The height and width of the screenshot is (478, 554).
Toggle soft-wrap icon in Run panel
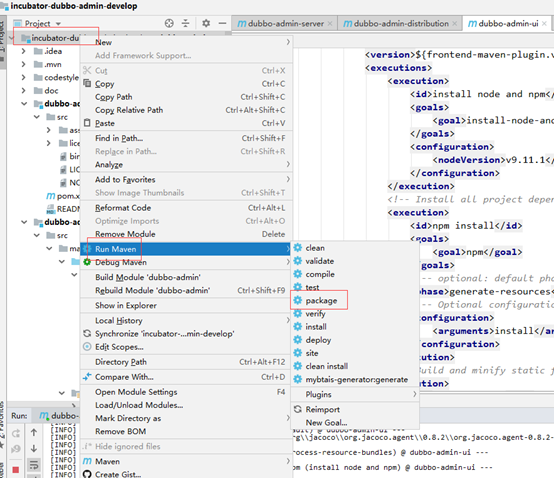coord(34,465)
